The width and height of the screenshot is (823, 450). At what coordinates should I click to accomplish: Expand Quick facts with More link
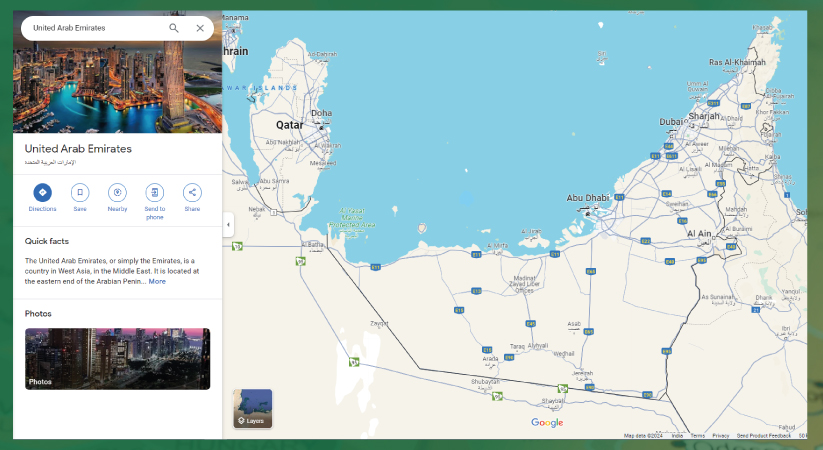click(157, 281)
